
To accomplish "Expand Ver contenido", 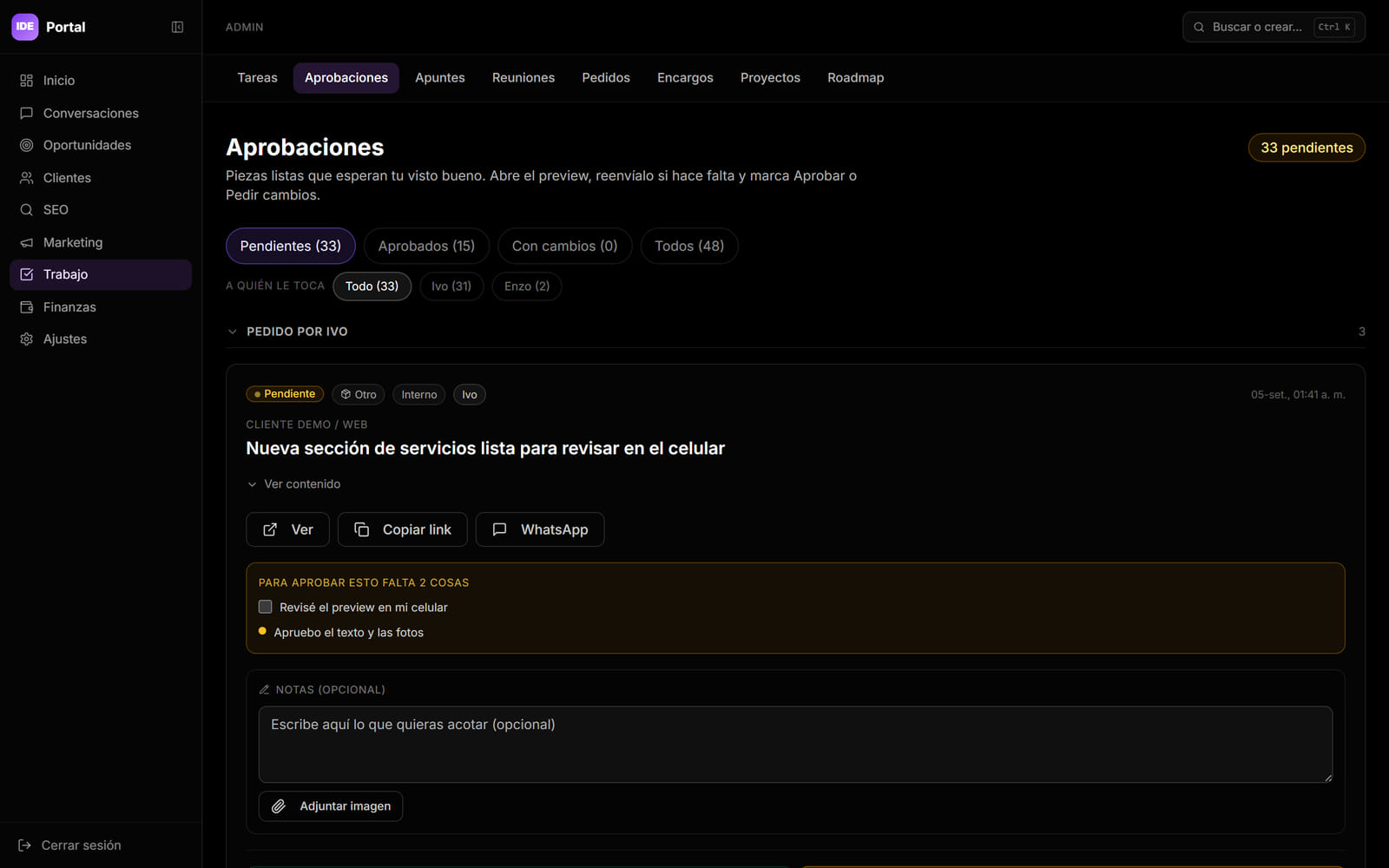I will tap(293, 484).
